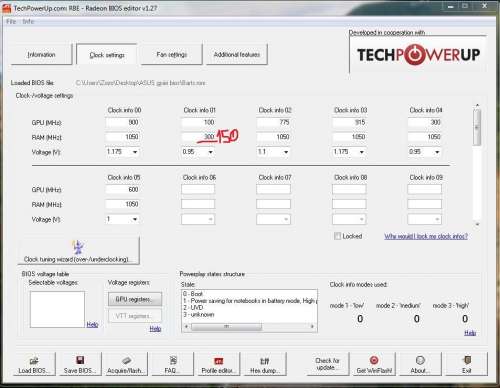The image size is (500, 388).
Task: Click the Powerplay state list horizontal scrollbar
Action: pyautogui.click(x=249, y=326)
